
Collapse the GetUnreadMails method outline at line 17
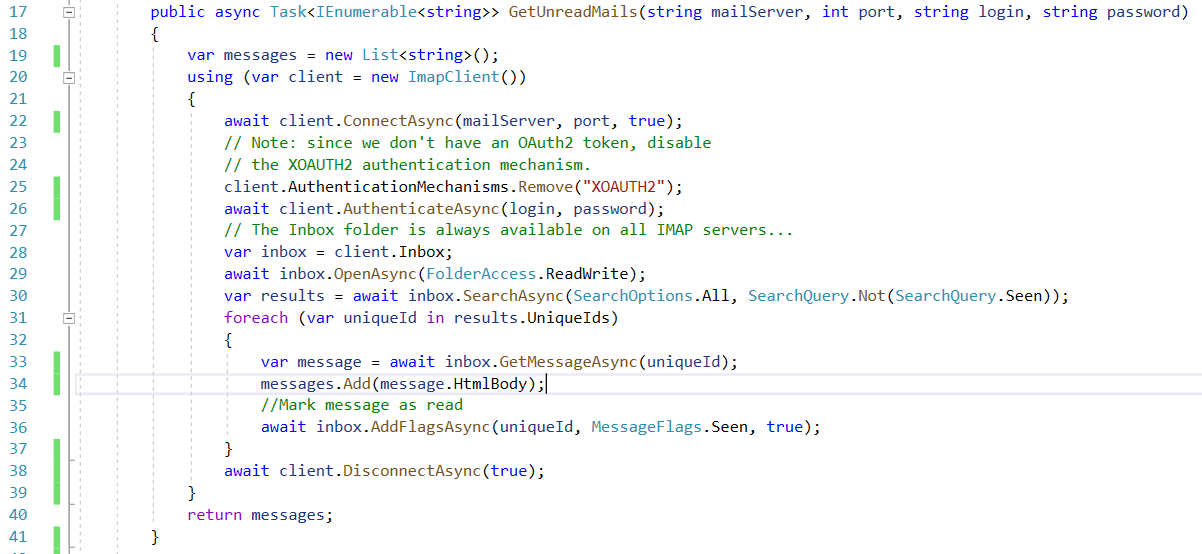coord(69,12)
